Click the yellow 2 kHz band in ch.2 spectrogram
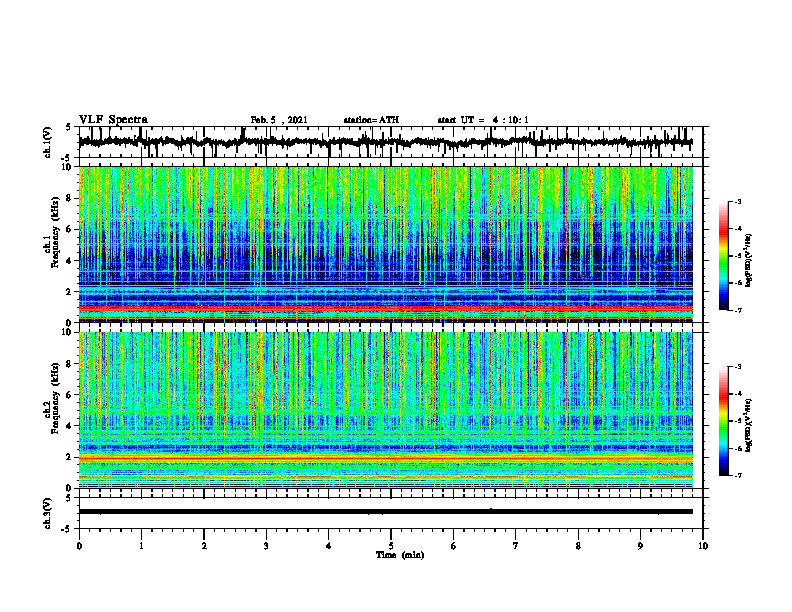Image resolution: width=792 pixels, height=612 pixels. pyautogui.click(x=385, y=457)
